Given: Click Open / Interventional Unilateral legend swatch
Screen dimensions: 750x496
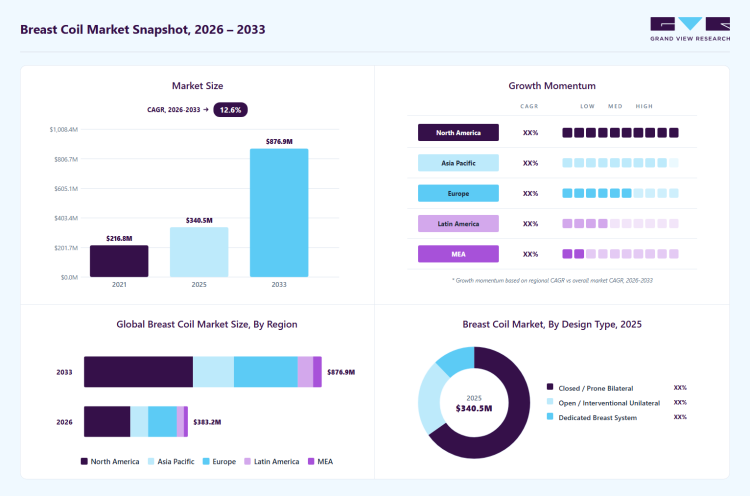Looking at the screenshot, I should coord(550,401).
